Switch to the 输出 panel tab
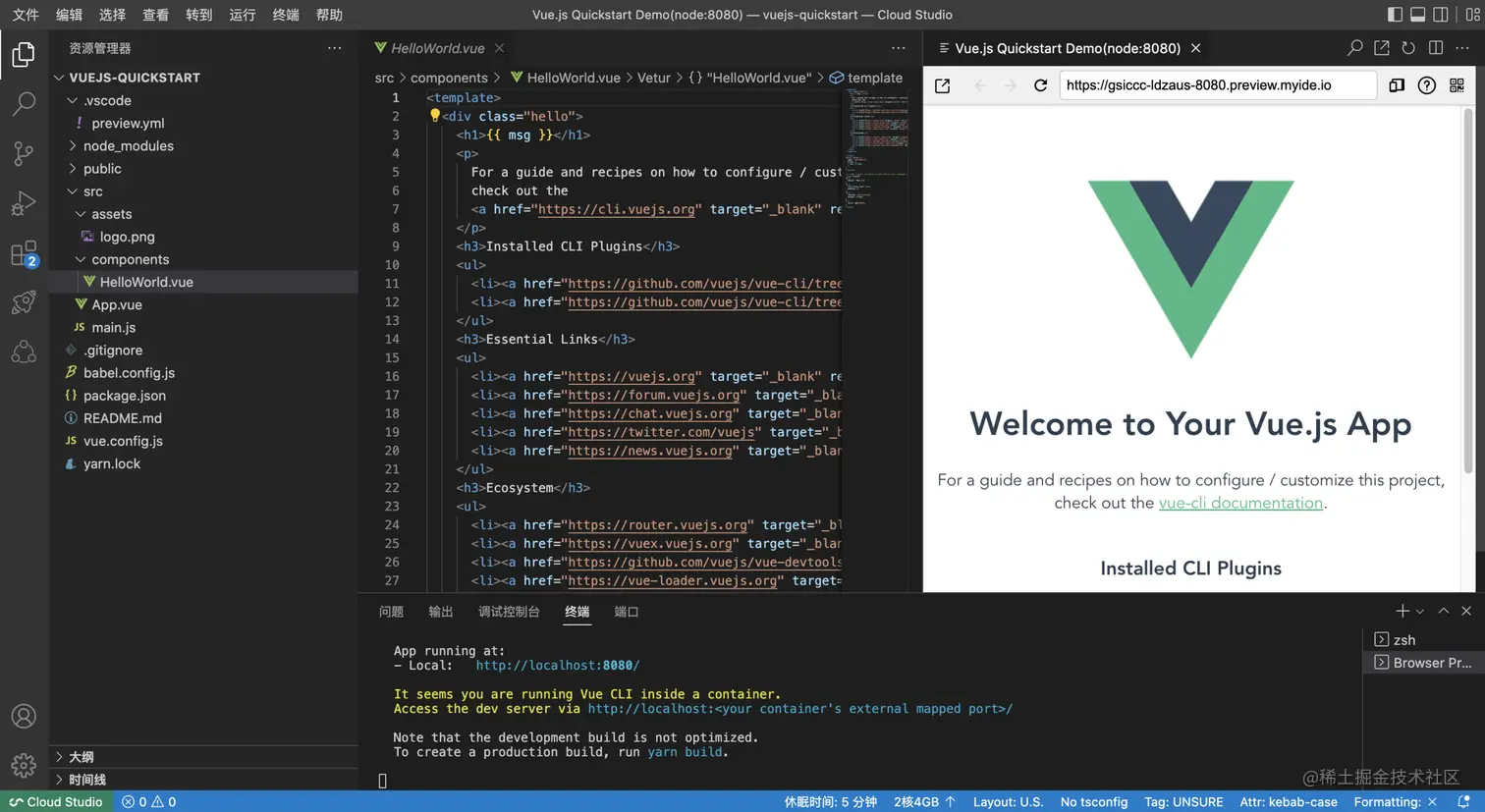 tap(441, 612)
